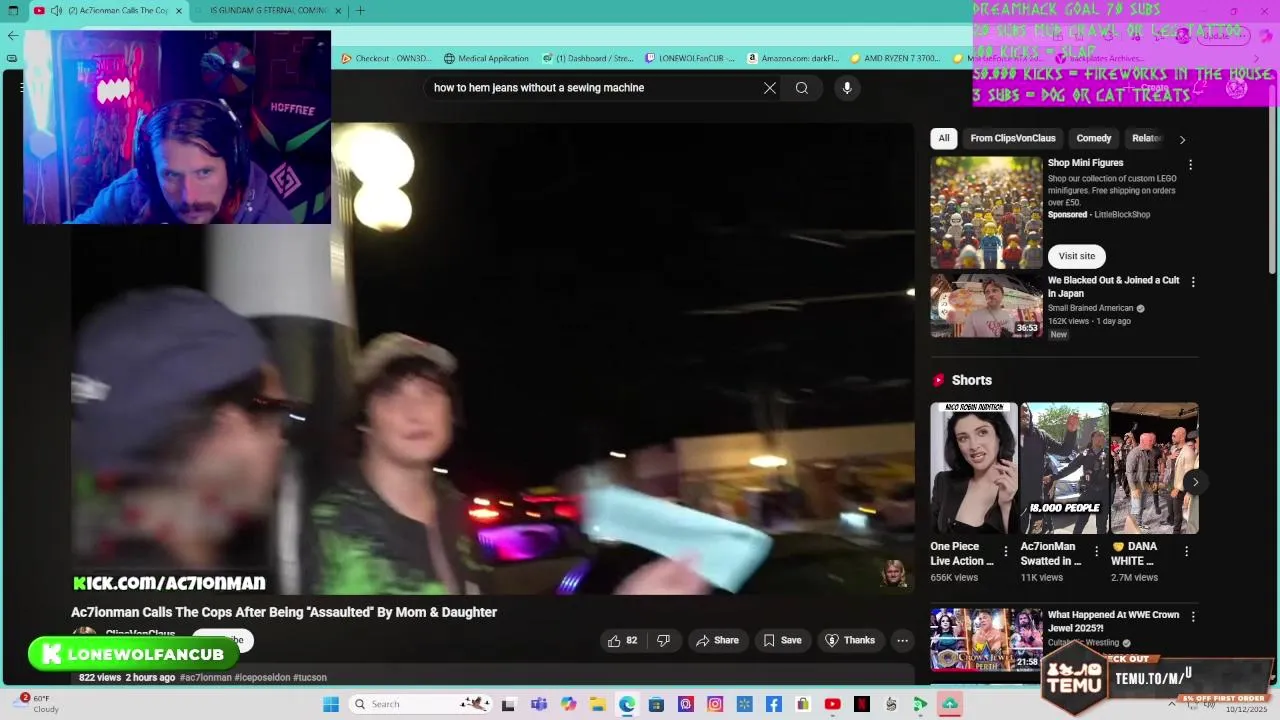Open options for WWE Crown Jewel video
The width and height of the screenshot is (1280, 720).
pyautogui.click(x=1192, y=617)
